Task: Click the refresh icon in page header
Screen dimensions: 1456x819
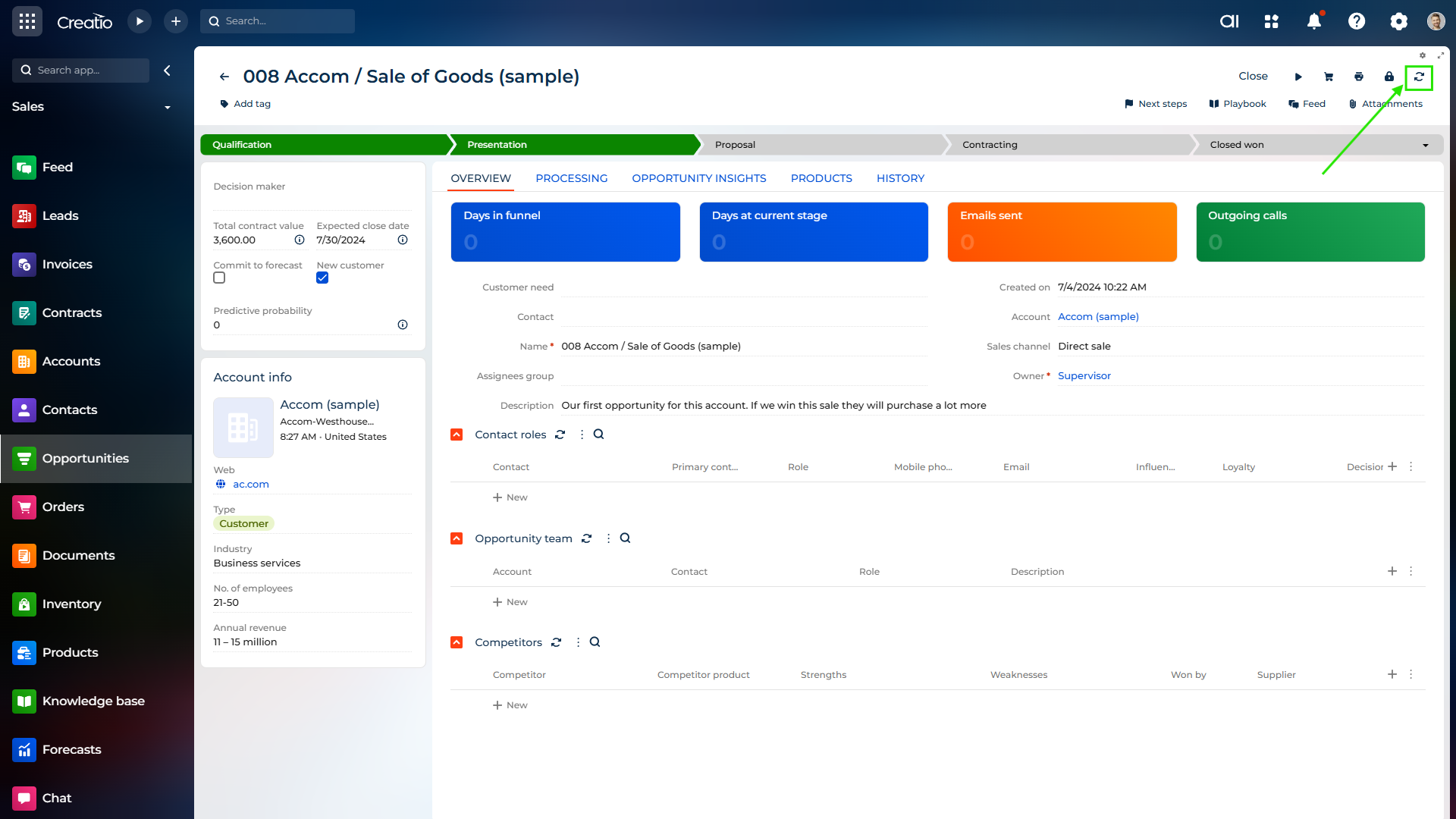Action: coord(1419,77)
